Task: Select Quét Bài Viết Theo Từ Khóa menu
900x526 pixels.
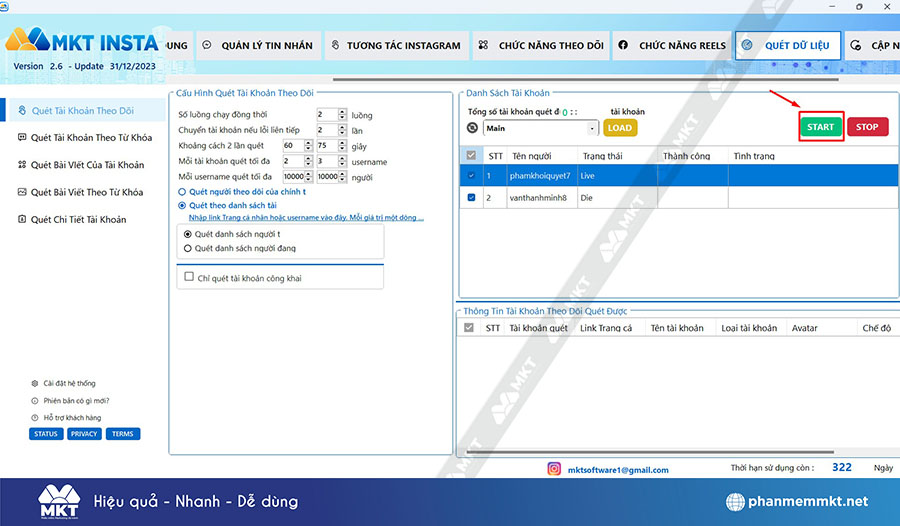Action: coord(87,192)
